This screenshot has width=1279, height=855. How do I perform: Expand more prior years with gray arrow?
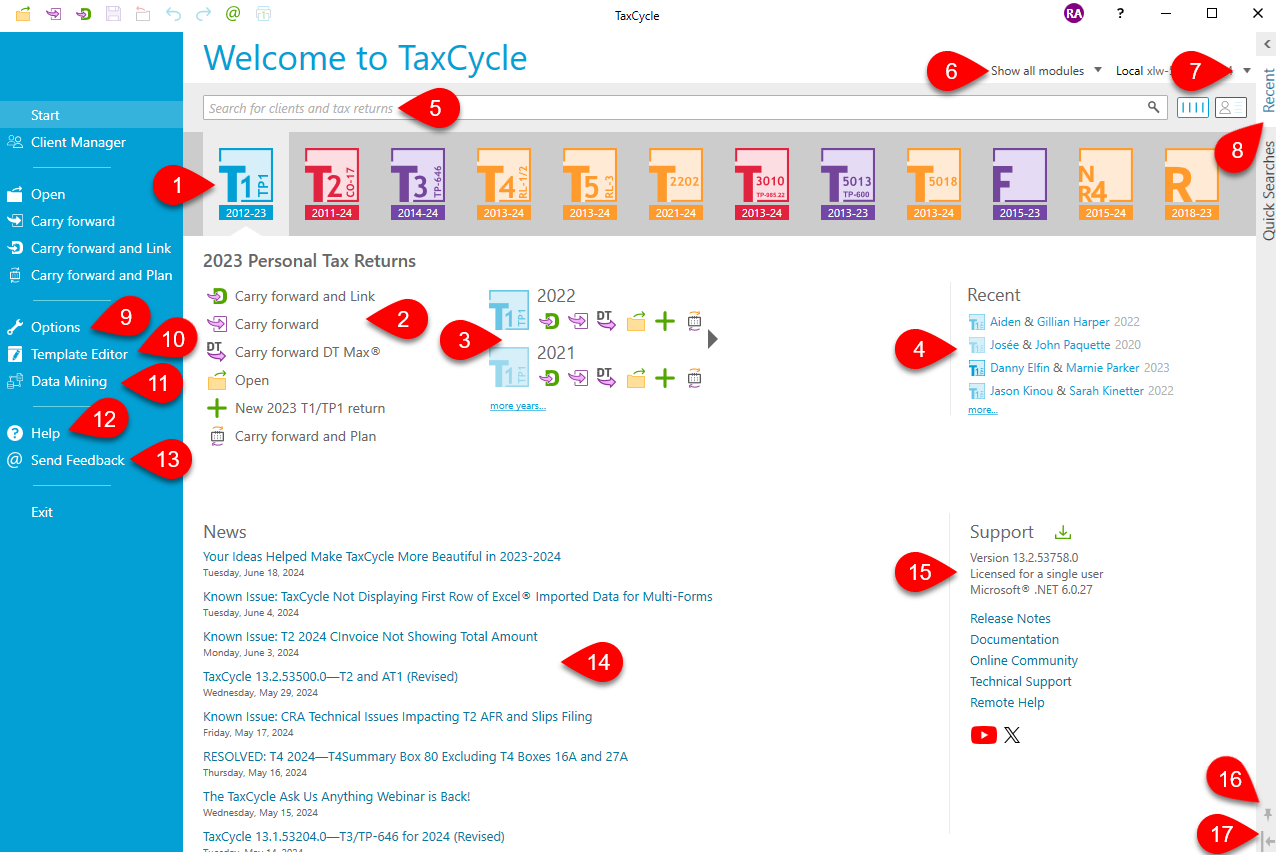tap(713, 339)
